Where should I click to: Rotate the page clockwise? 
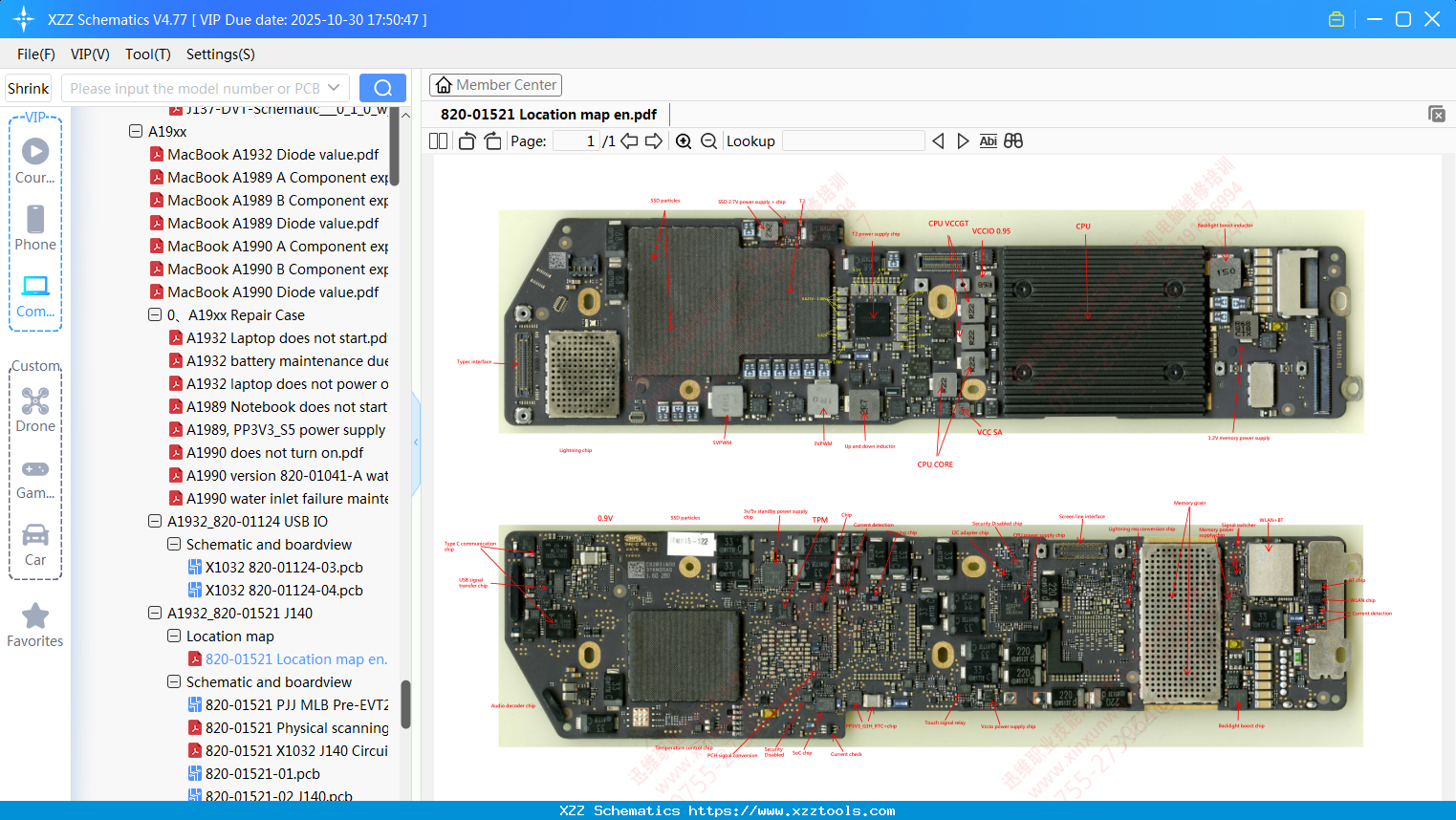492,141
